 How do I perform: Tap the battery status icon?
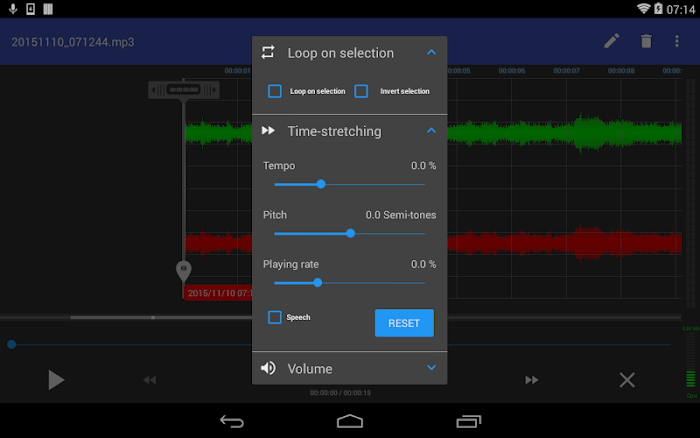tap(658, 8)
